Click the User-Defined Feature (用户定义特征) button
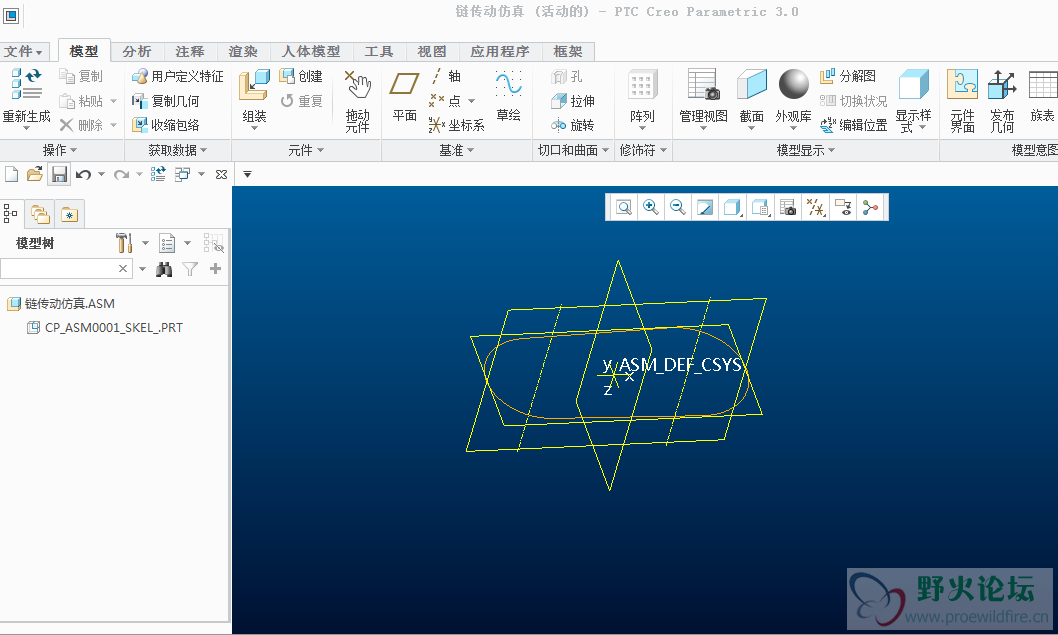This screenshot has width=1058, height=635. (177, 76)
